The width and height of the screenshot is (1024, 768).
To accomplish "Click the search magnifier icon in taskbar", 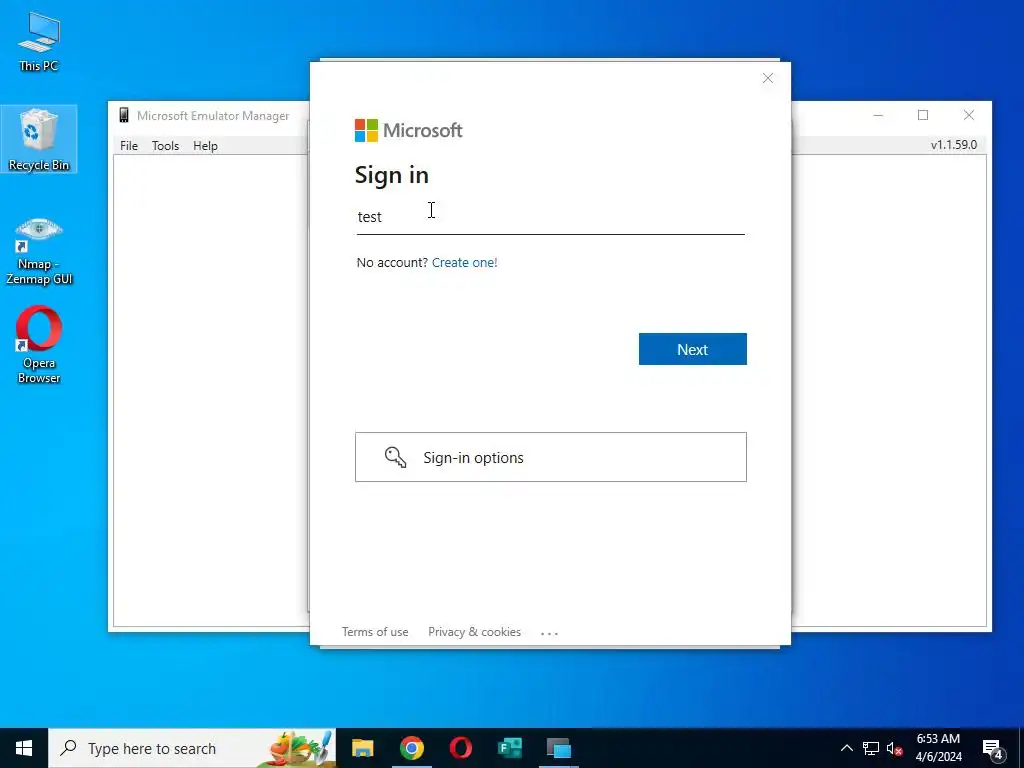I will [x=68, y=748].
